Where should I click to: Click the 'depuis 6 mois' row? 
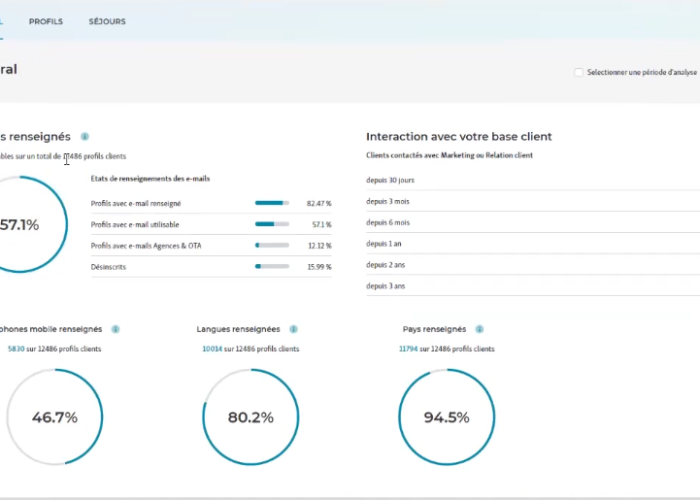point(533,222)
